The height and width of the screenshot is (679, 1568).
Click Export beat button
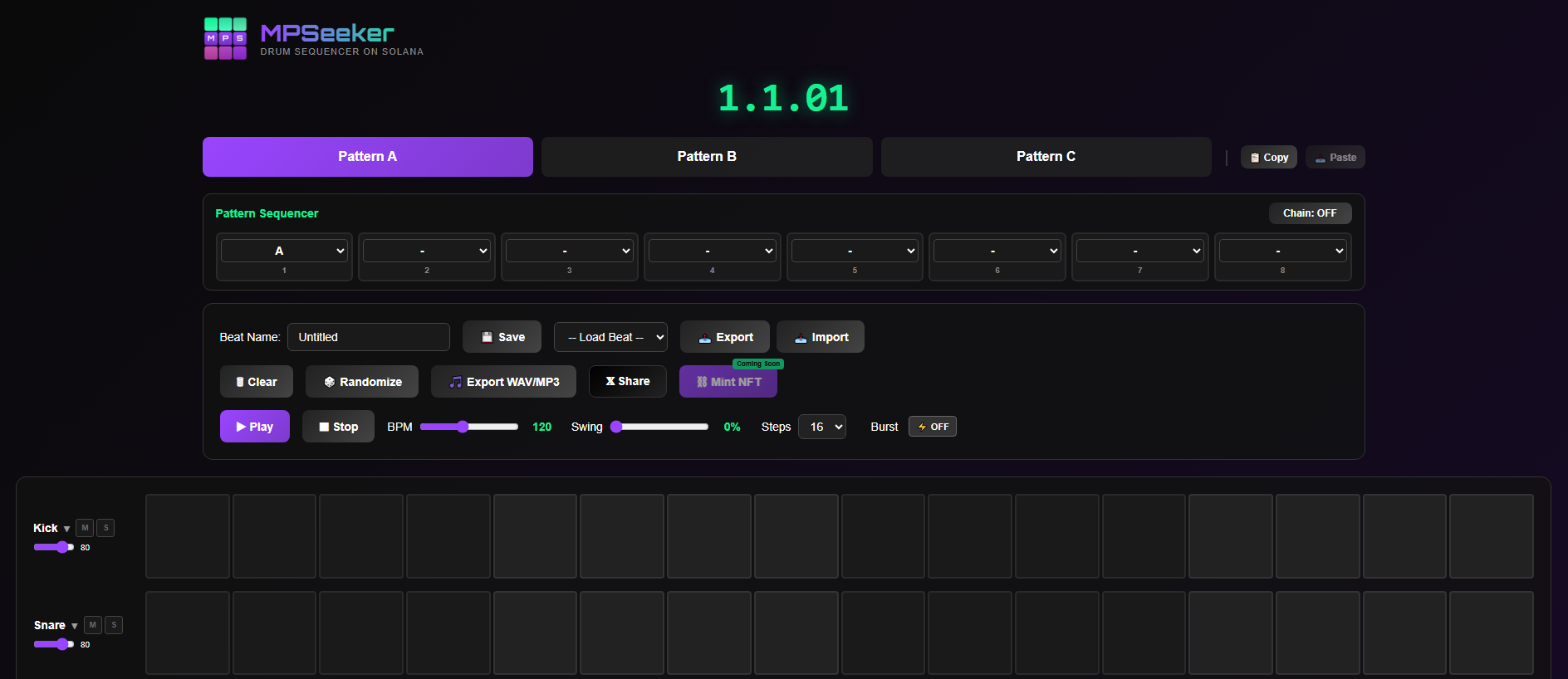click(724, 337)
